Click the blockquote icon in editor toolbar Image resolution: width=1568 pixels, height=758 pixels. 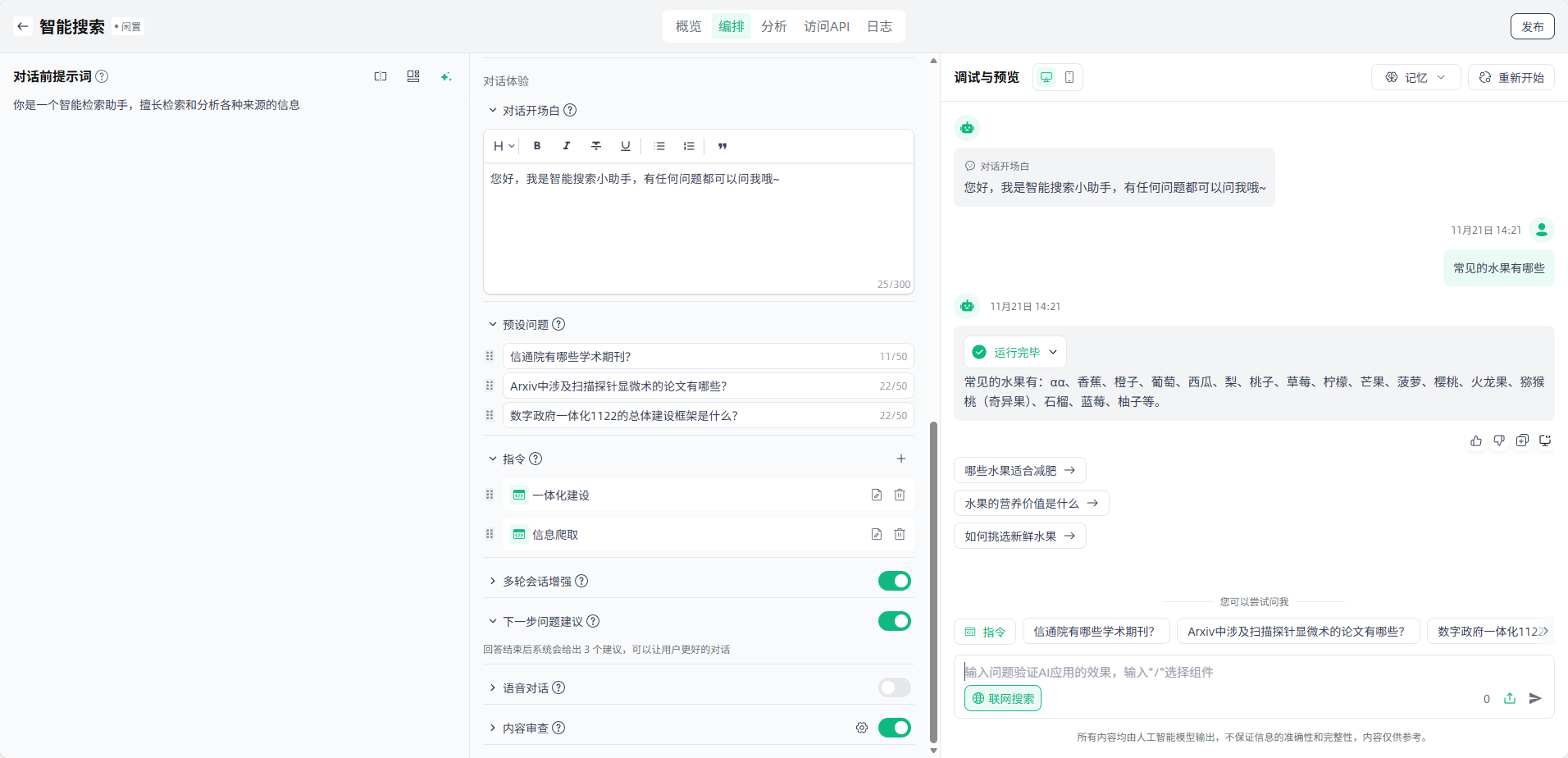pos(722,146)
